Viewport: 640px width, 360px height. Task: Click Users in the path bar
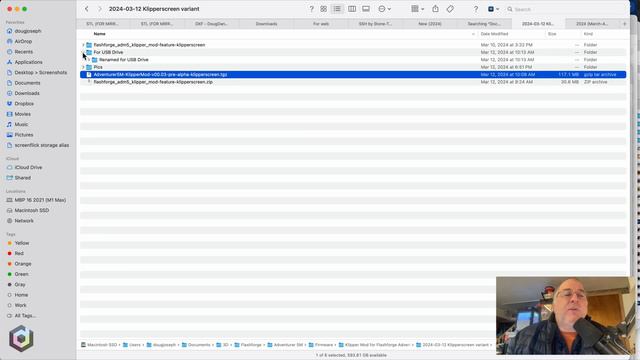click(x=132, y=345)
